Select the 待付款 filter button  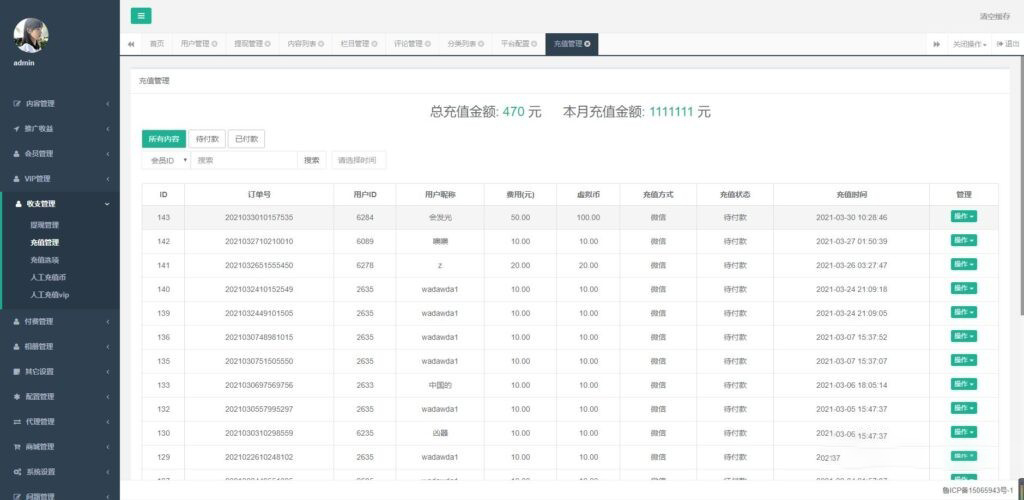tap(207, 139)
